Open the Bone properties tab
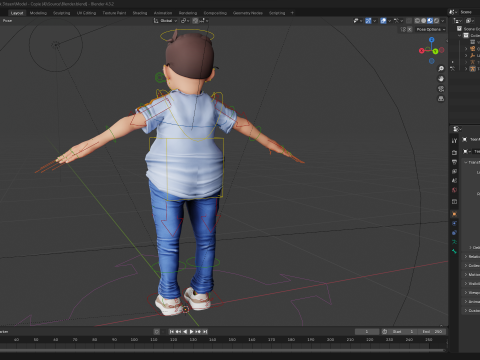 point(454,251)
